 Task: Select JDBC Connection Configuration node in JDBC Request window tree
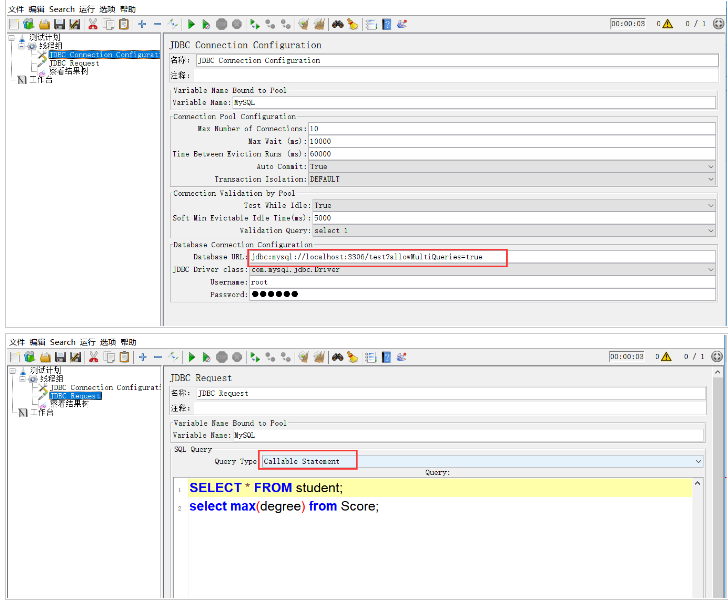105,387
